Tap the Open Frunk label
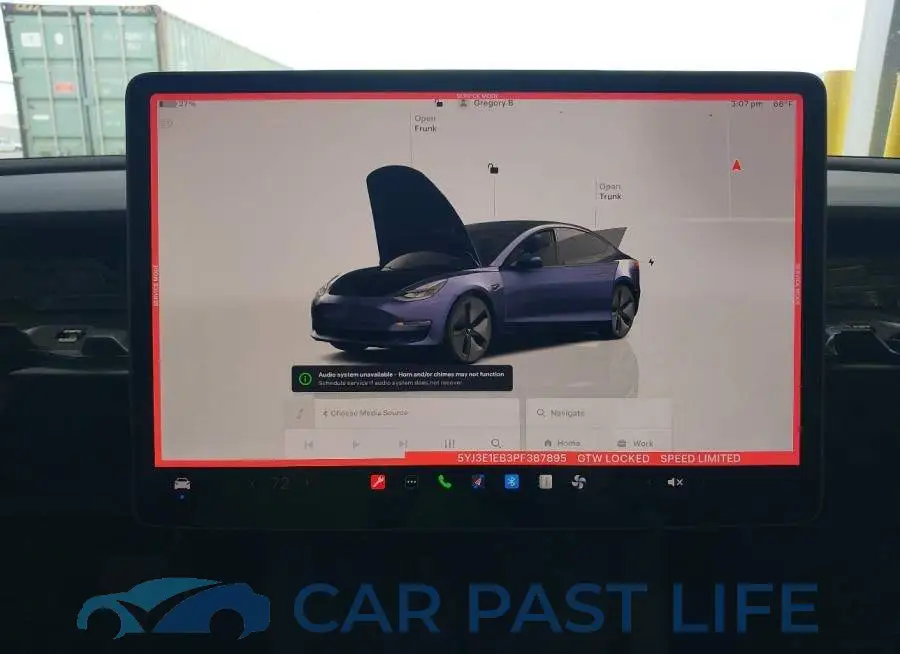 pos(425,123)
